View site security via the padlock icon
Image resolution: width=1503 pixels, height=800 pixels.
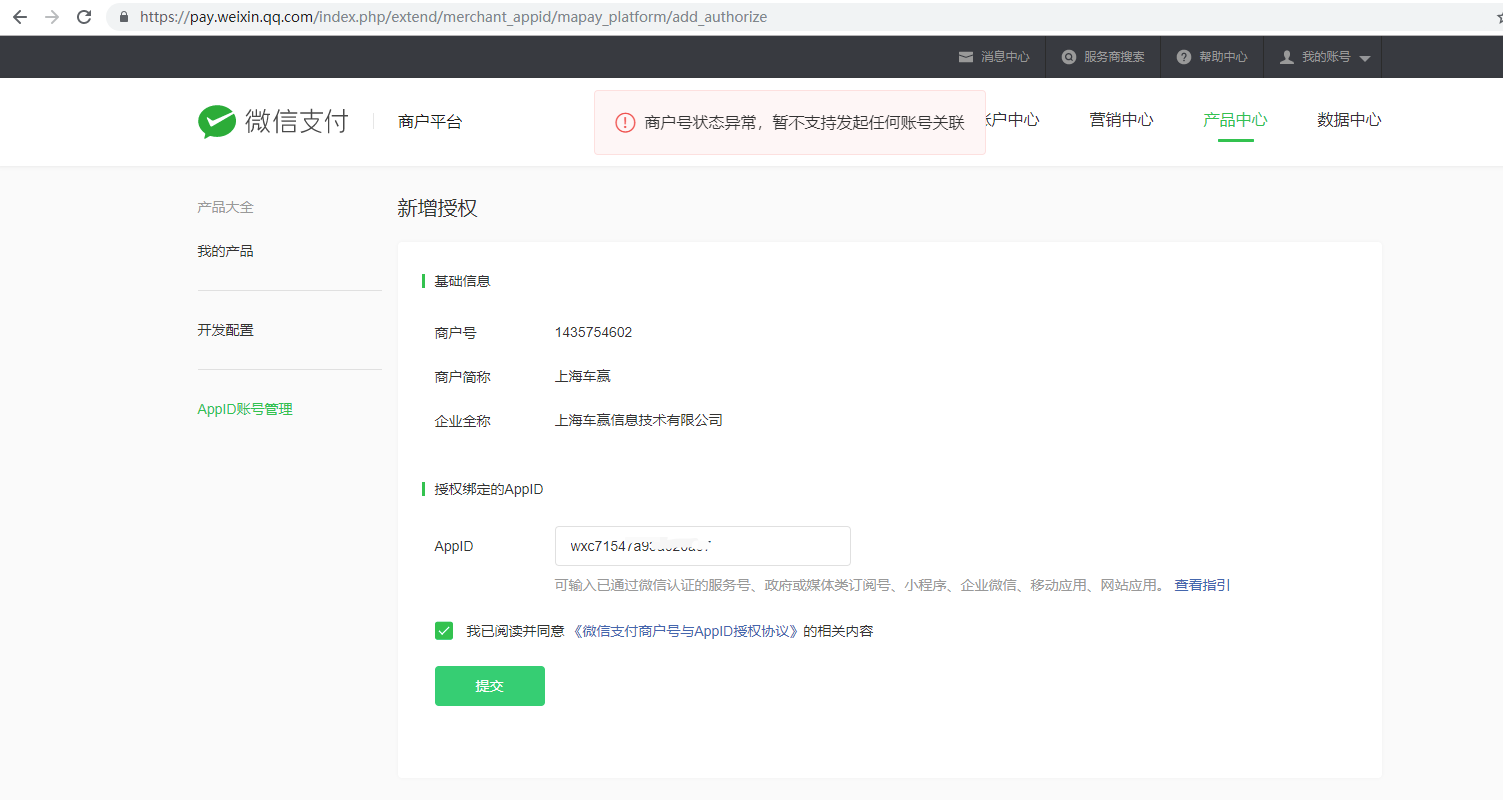[x=124, y=17]
